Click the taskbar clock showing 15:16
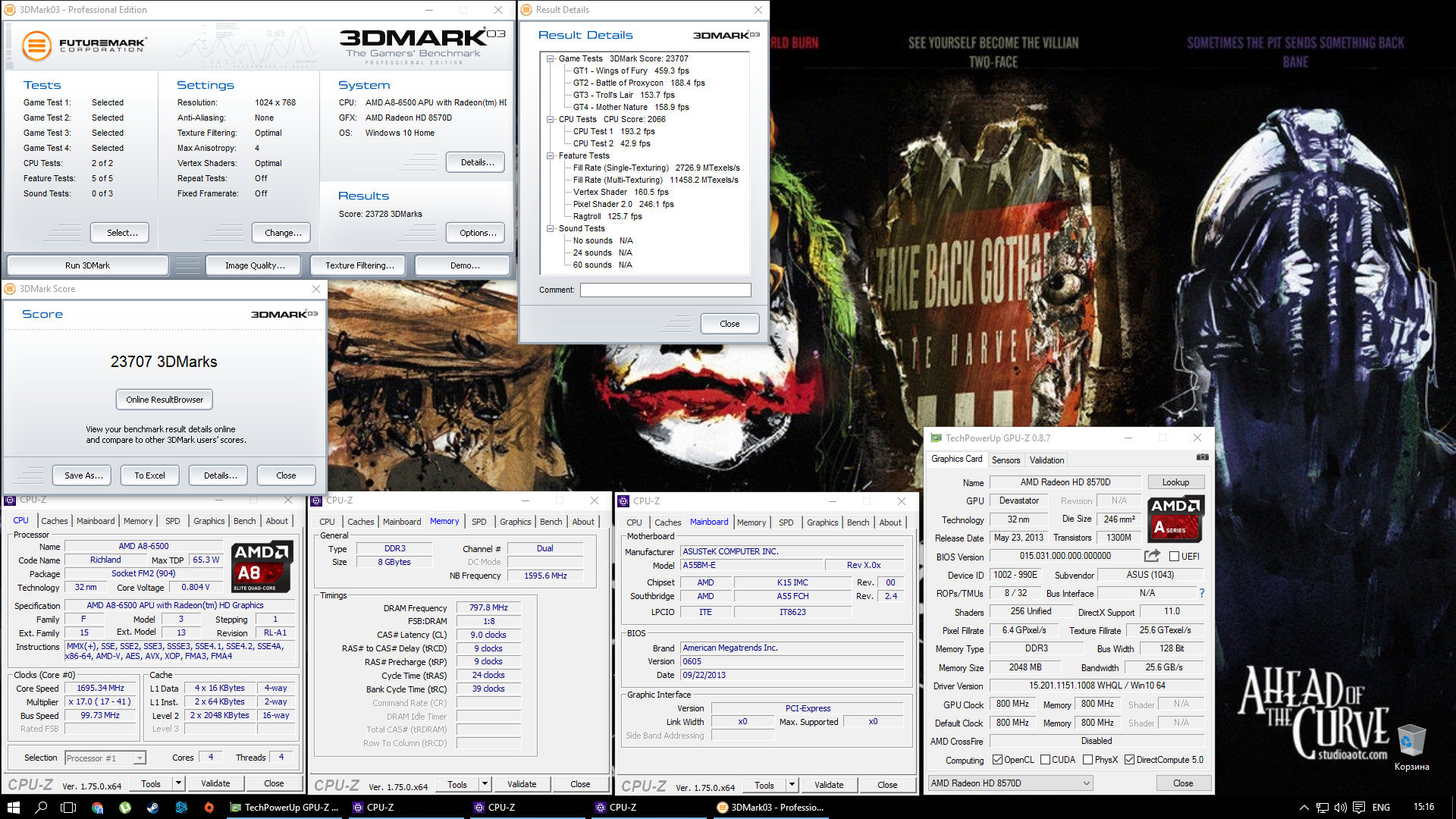1456x819 pixels. [x=1423, y=807]
